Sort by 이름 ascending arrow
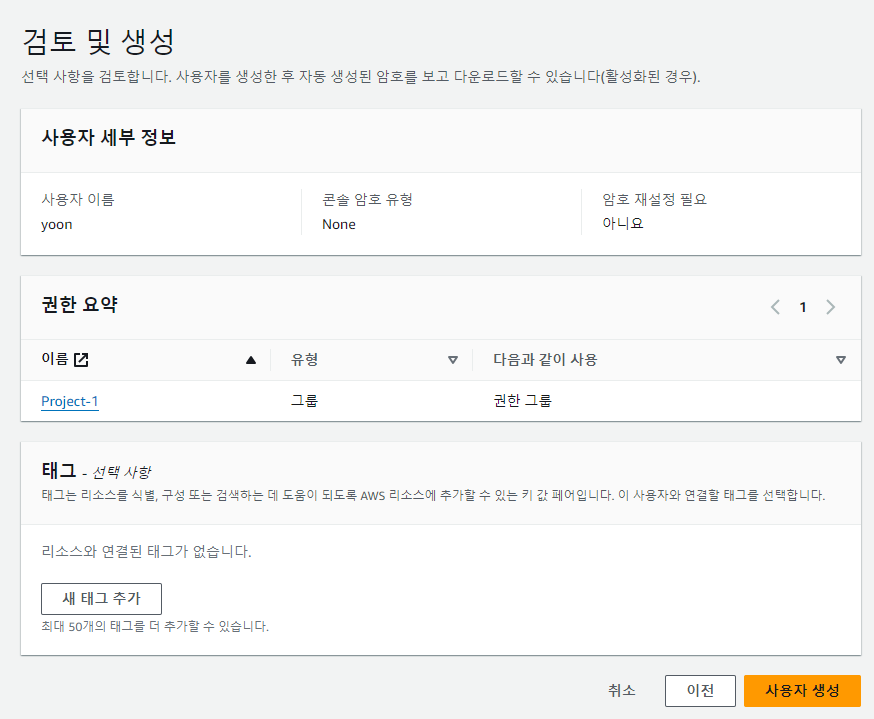This screenshot has height=719, width=874. coord(251,360)
